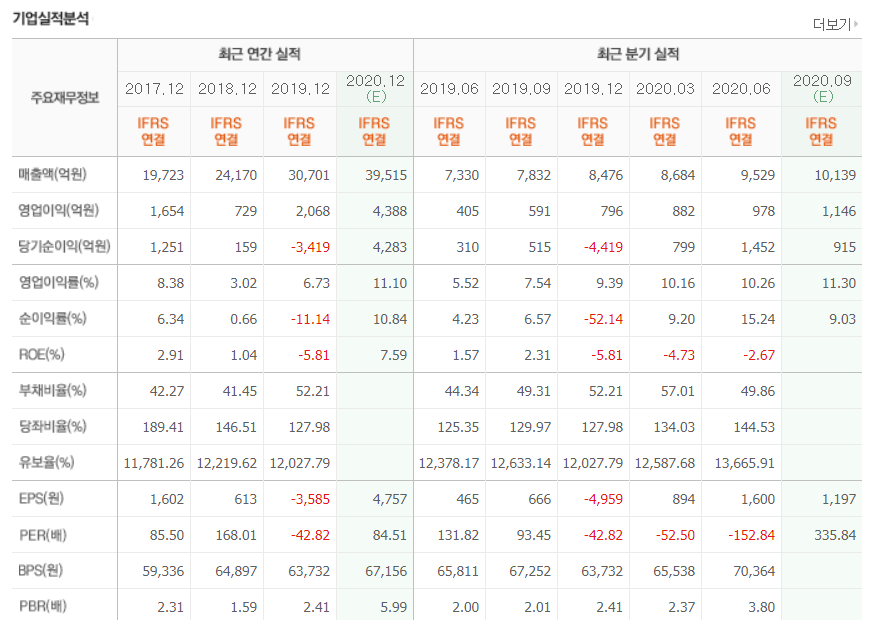Select the 최근 연간 실적 header

259,54
